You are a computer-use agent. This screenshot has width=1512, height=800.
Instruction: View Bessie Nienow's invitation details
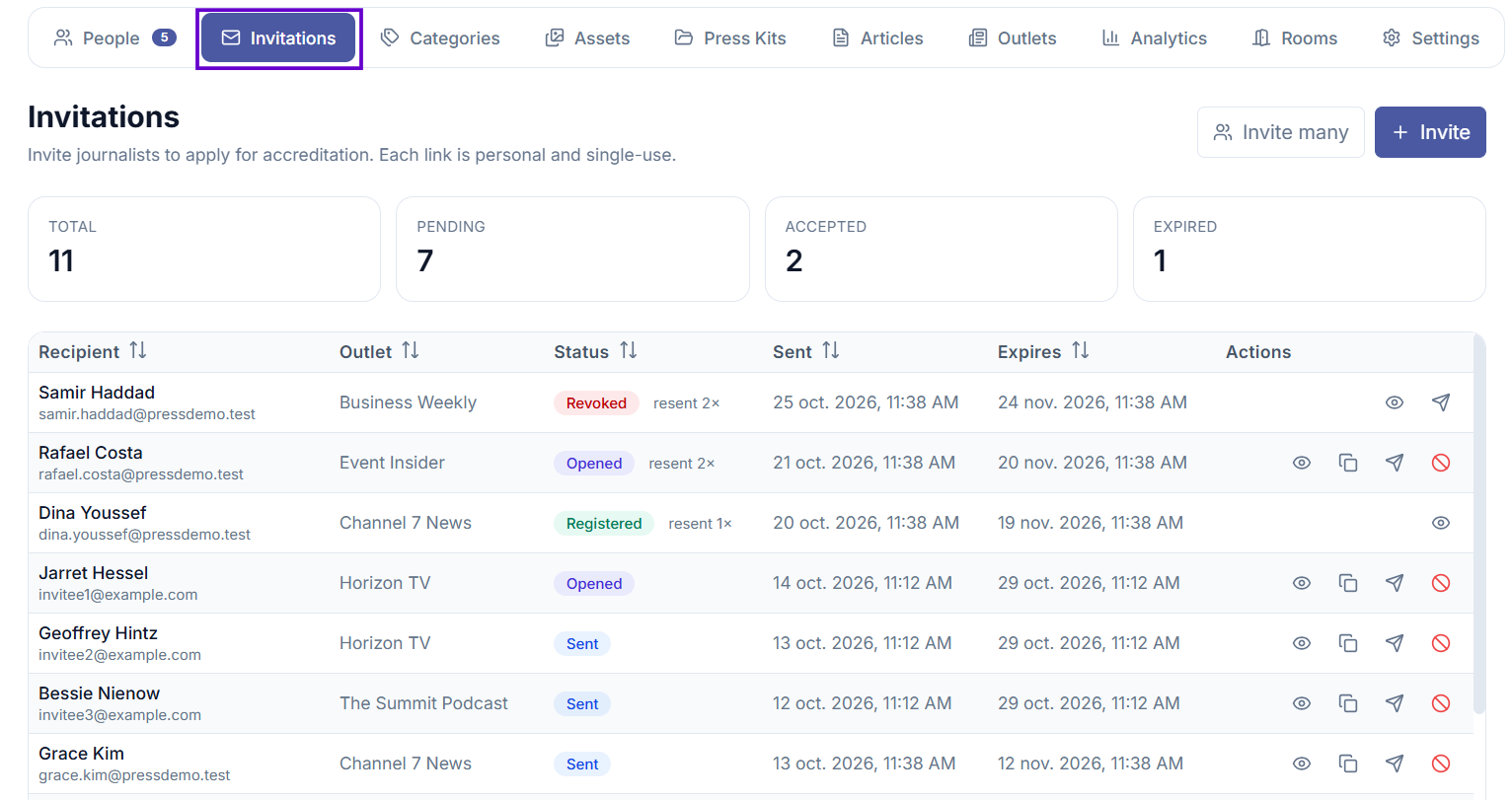pos(1302,703)
